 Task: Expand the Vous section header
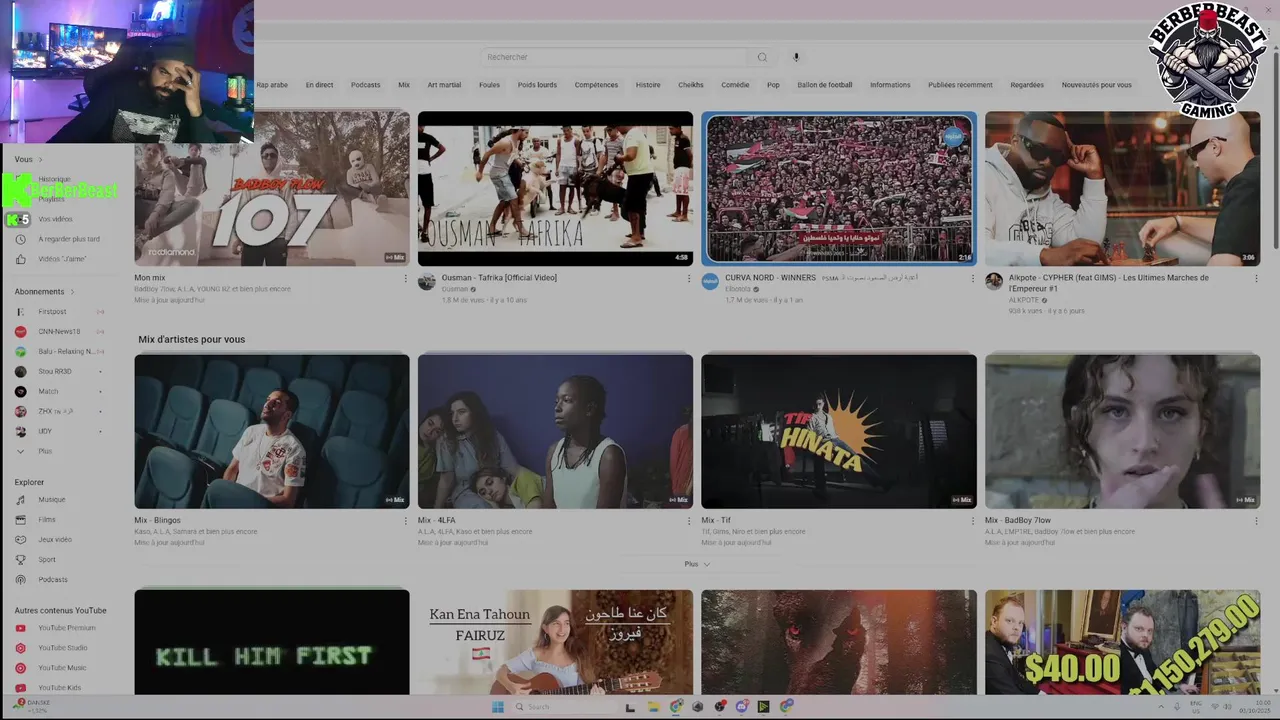[x=29, y=159]
